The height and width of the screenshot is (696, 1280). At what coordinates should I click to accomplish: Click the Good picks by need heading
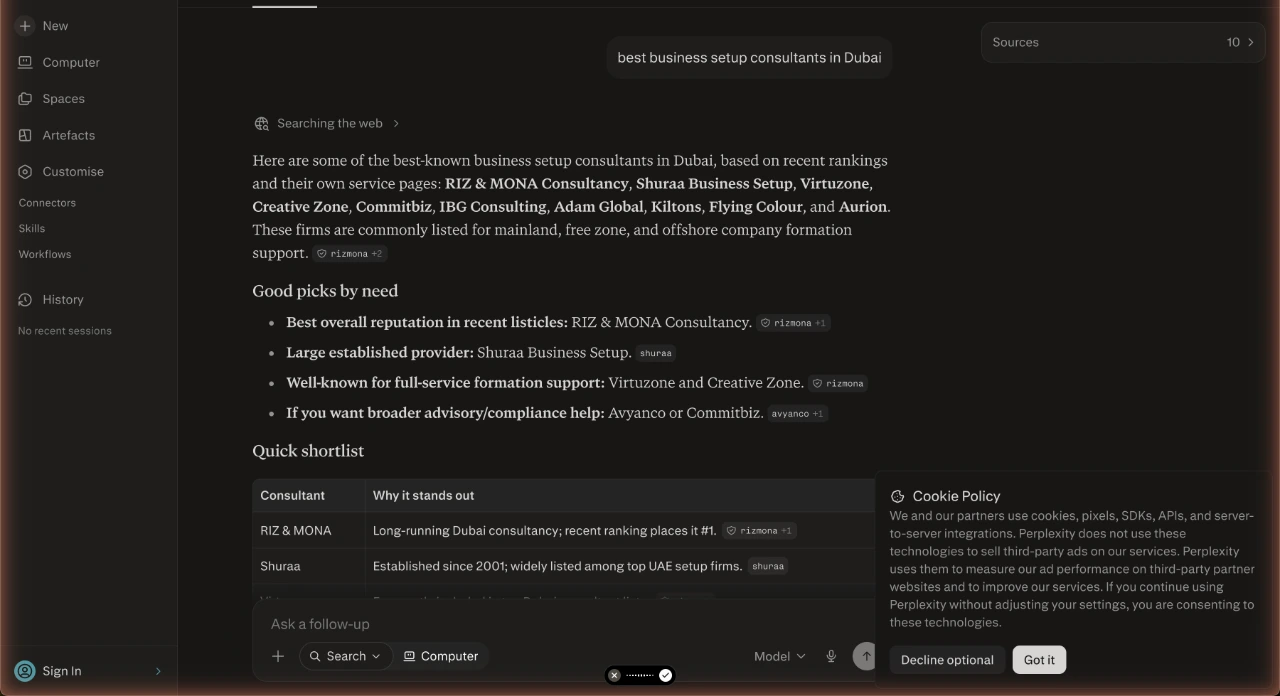coord(325,291)
